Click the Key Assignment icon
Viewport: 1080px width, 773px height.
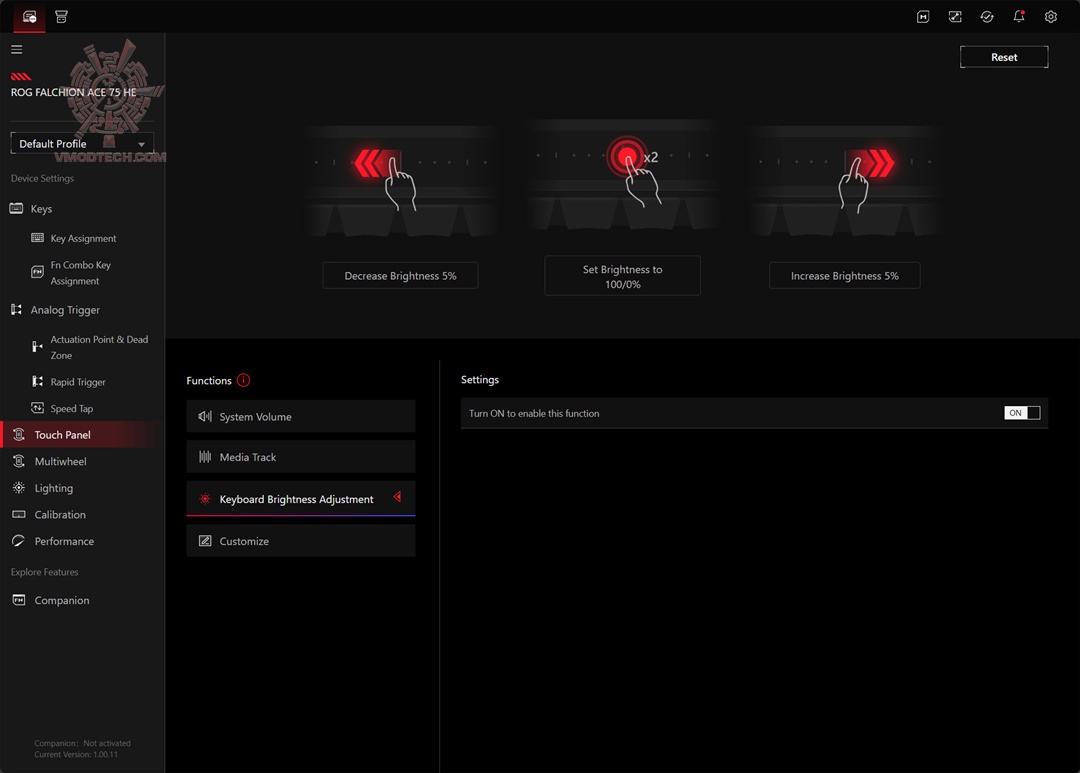tap(37, 238)
